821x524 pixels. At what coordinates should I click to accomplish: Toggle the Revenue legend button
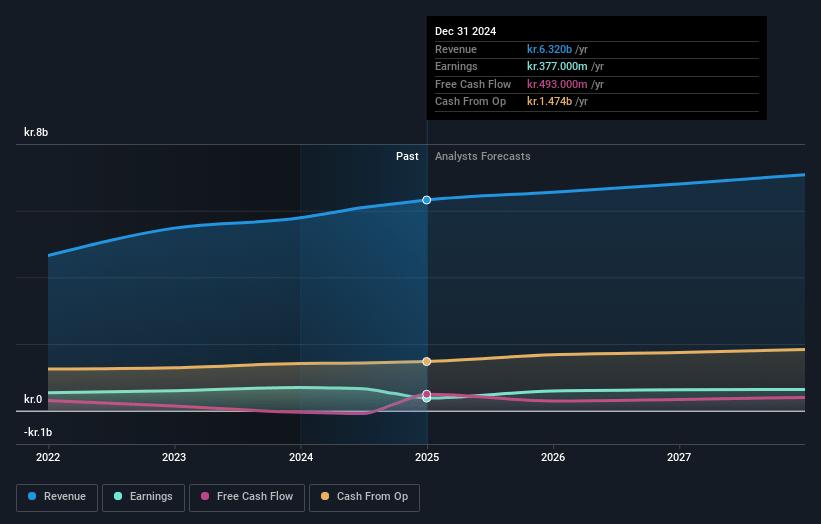(x=57, y=497)
